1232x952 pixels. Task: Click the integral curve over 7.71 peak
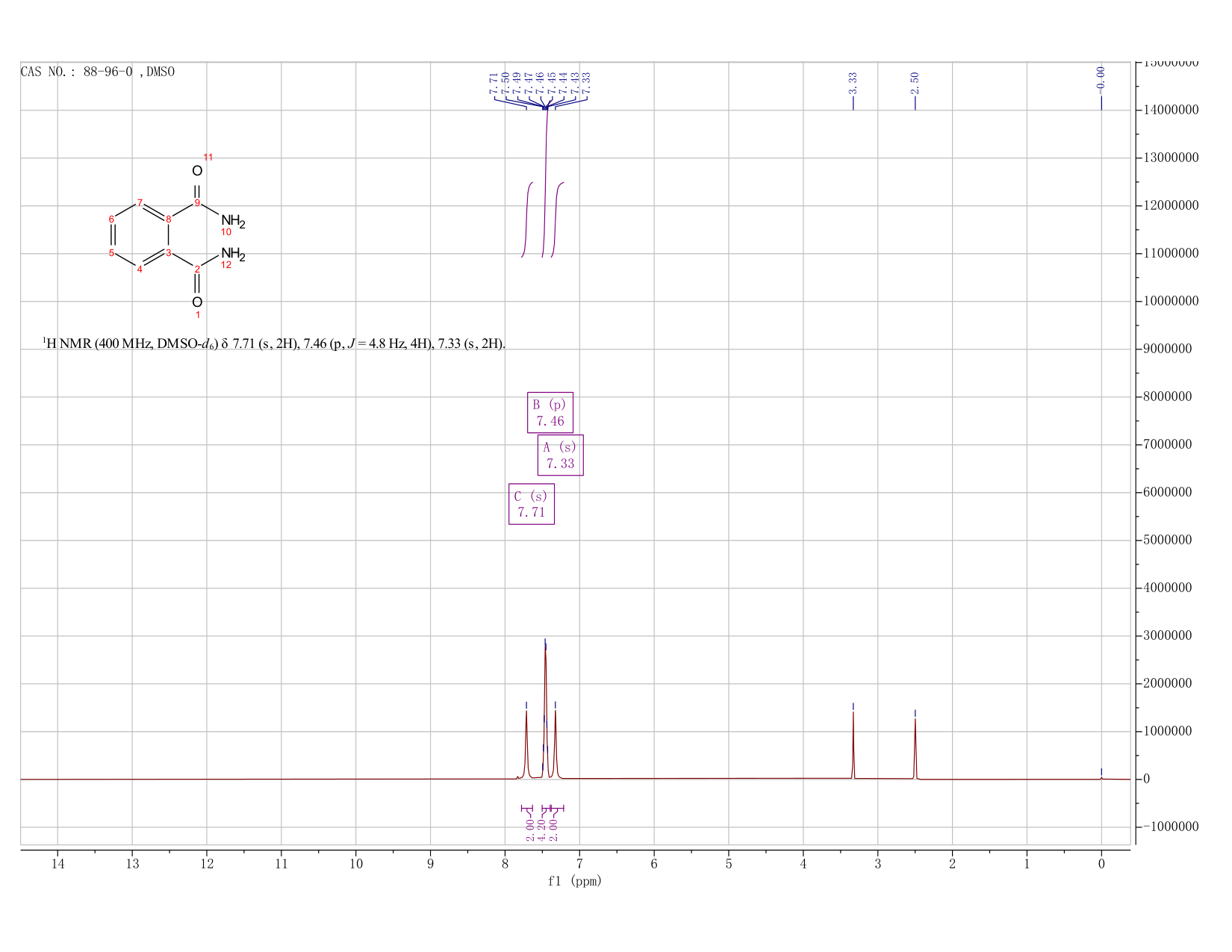[526, 220]
